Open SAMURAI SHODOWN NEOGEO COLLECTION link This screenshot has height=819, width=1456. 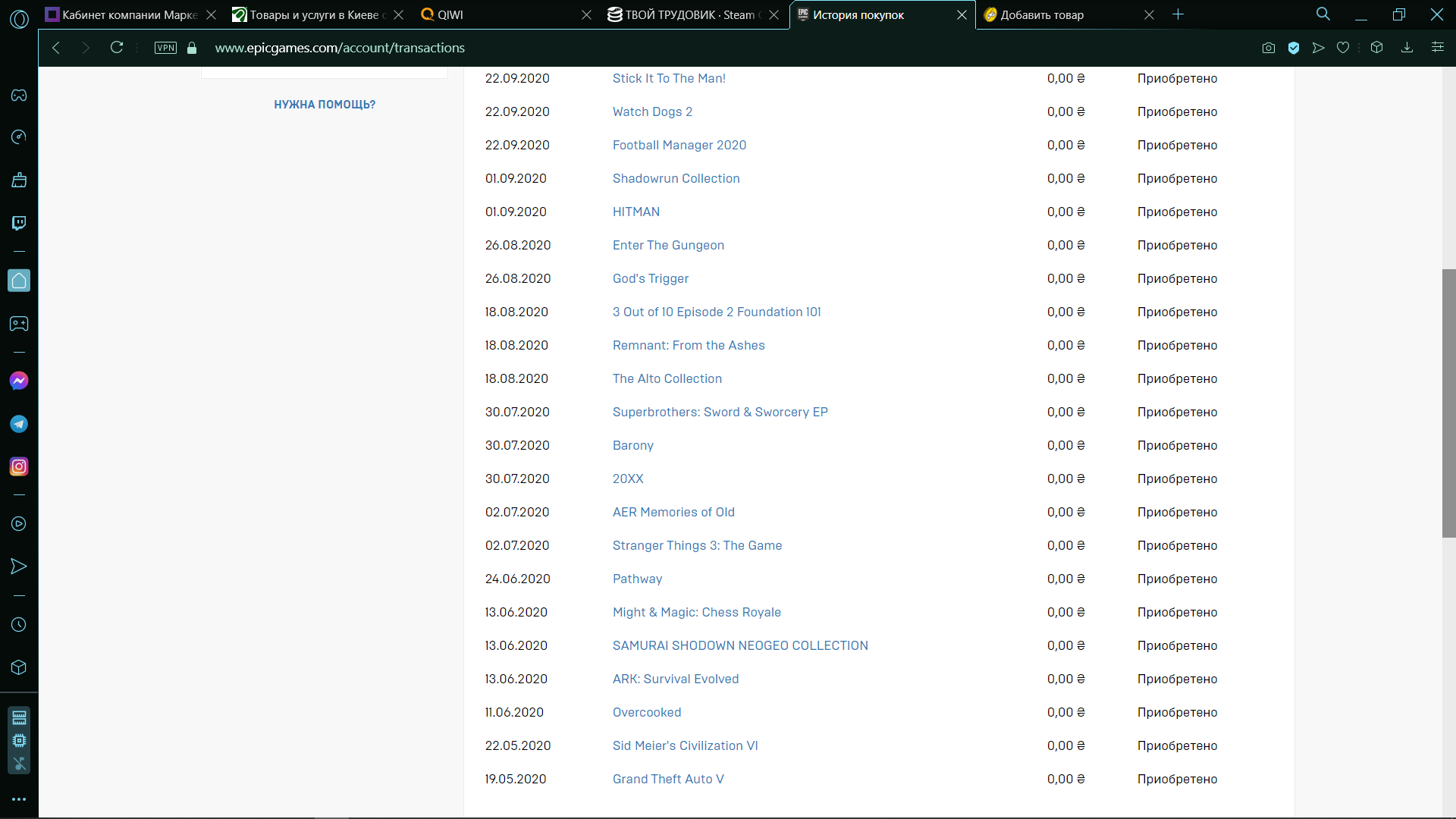(x=740, y=645)
